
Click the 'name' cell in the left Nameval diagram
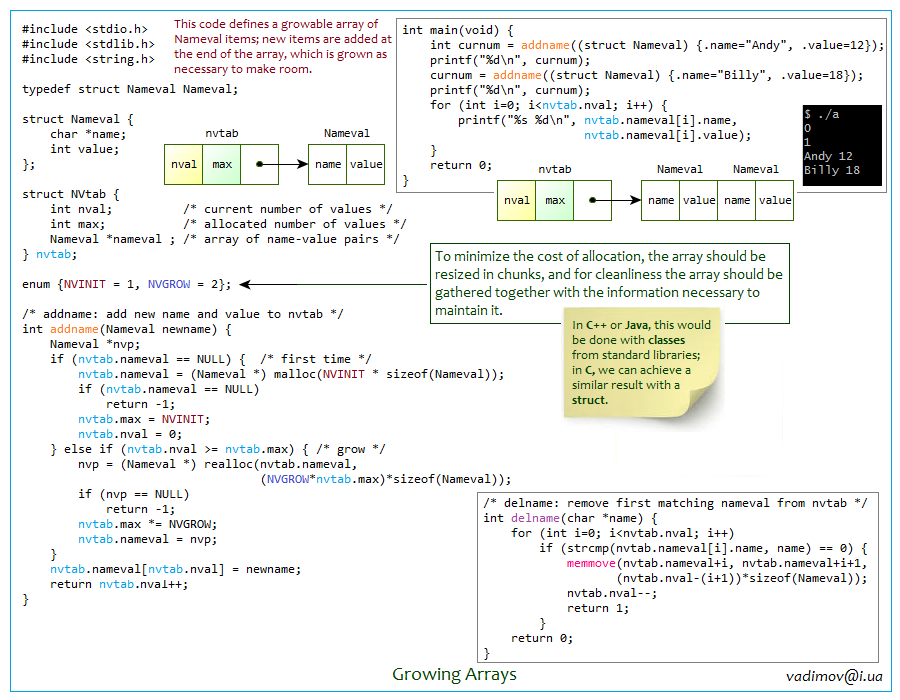point(328,165)
